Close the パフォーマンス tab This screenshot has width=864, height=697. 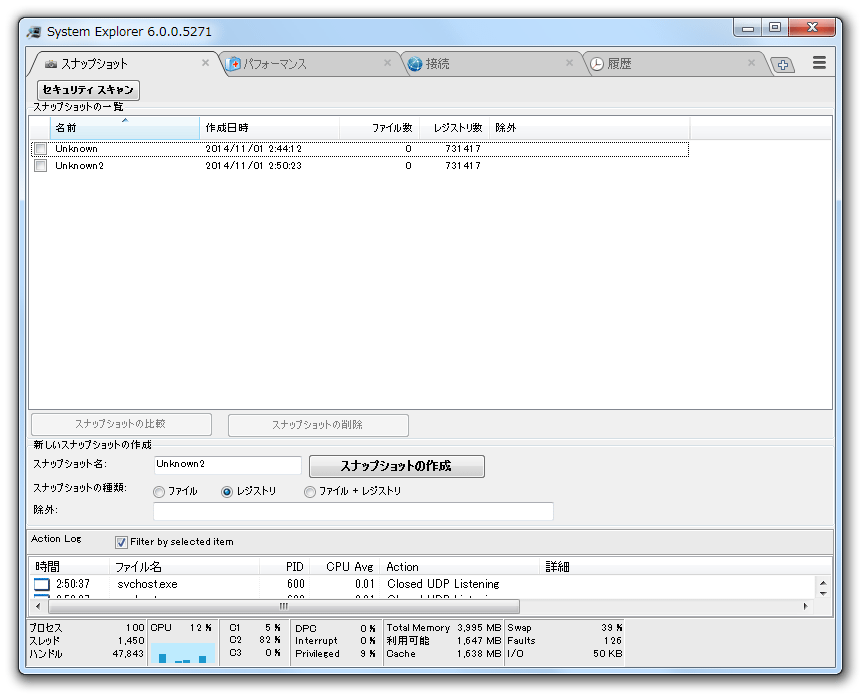(x=387, y=63)
